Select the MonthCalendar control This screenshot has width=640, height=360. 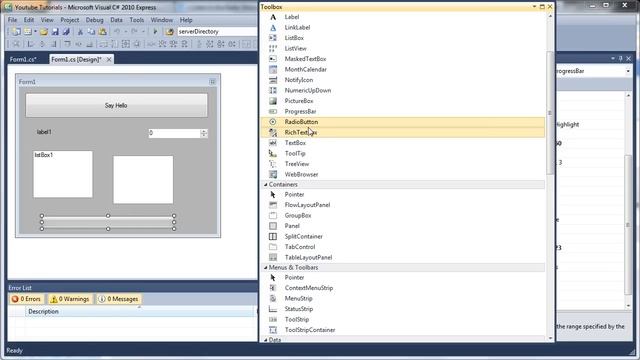[x=306, y=69]
